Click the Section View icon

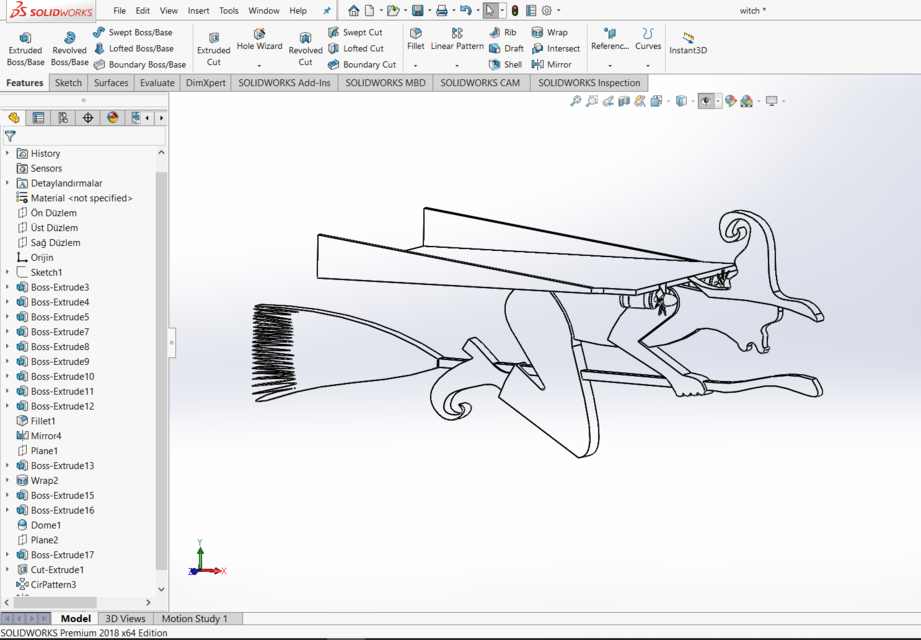[x=625, y=100]
